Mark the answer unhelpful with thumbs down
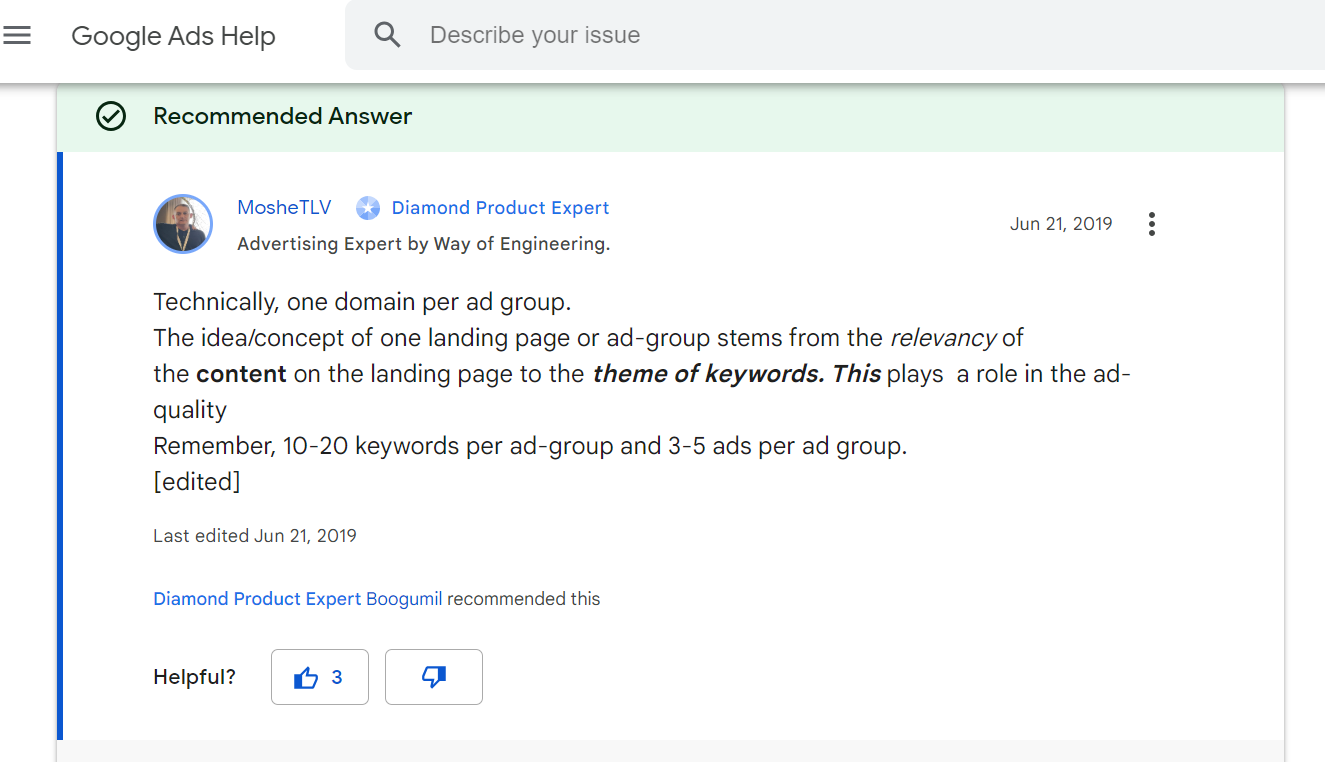Image resolution: width=1325 pixels, height=762 pixels. [x=433, y=677]
